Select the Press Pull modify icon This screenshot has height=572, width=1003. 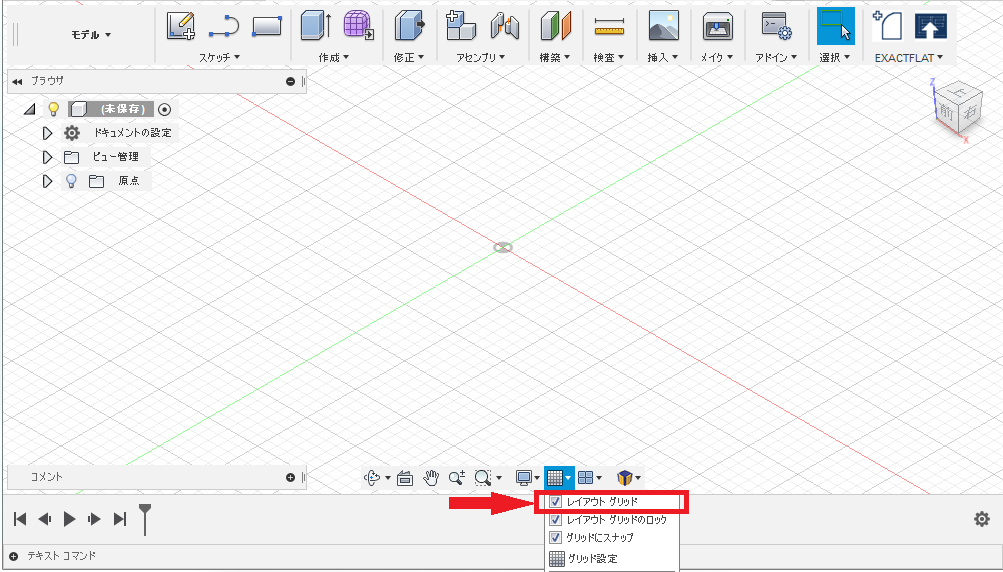point(409,26)
